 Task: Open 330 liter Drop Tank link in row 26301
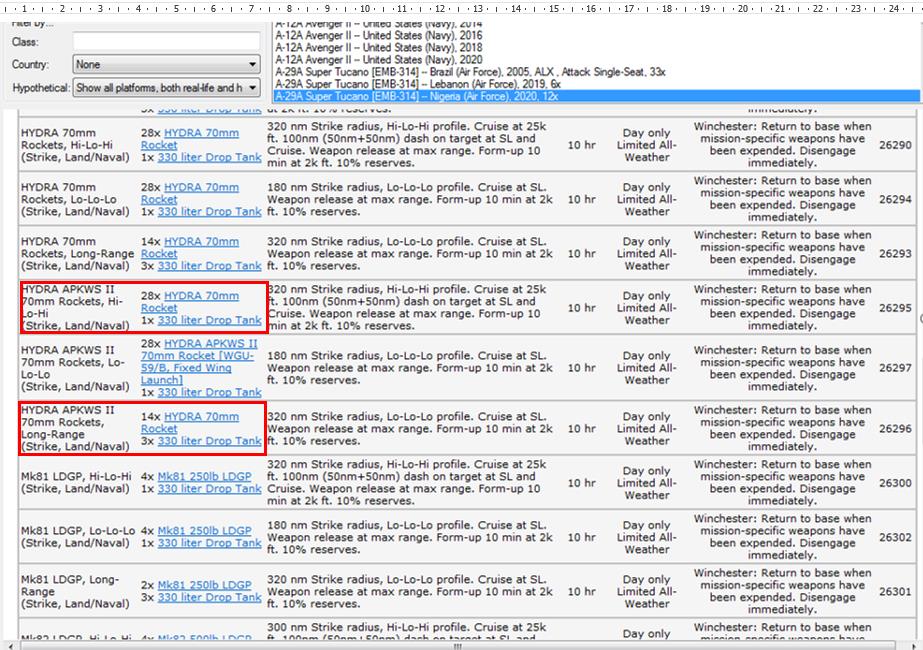tap(210, 597)
